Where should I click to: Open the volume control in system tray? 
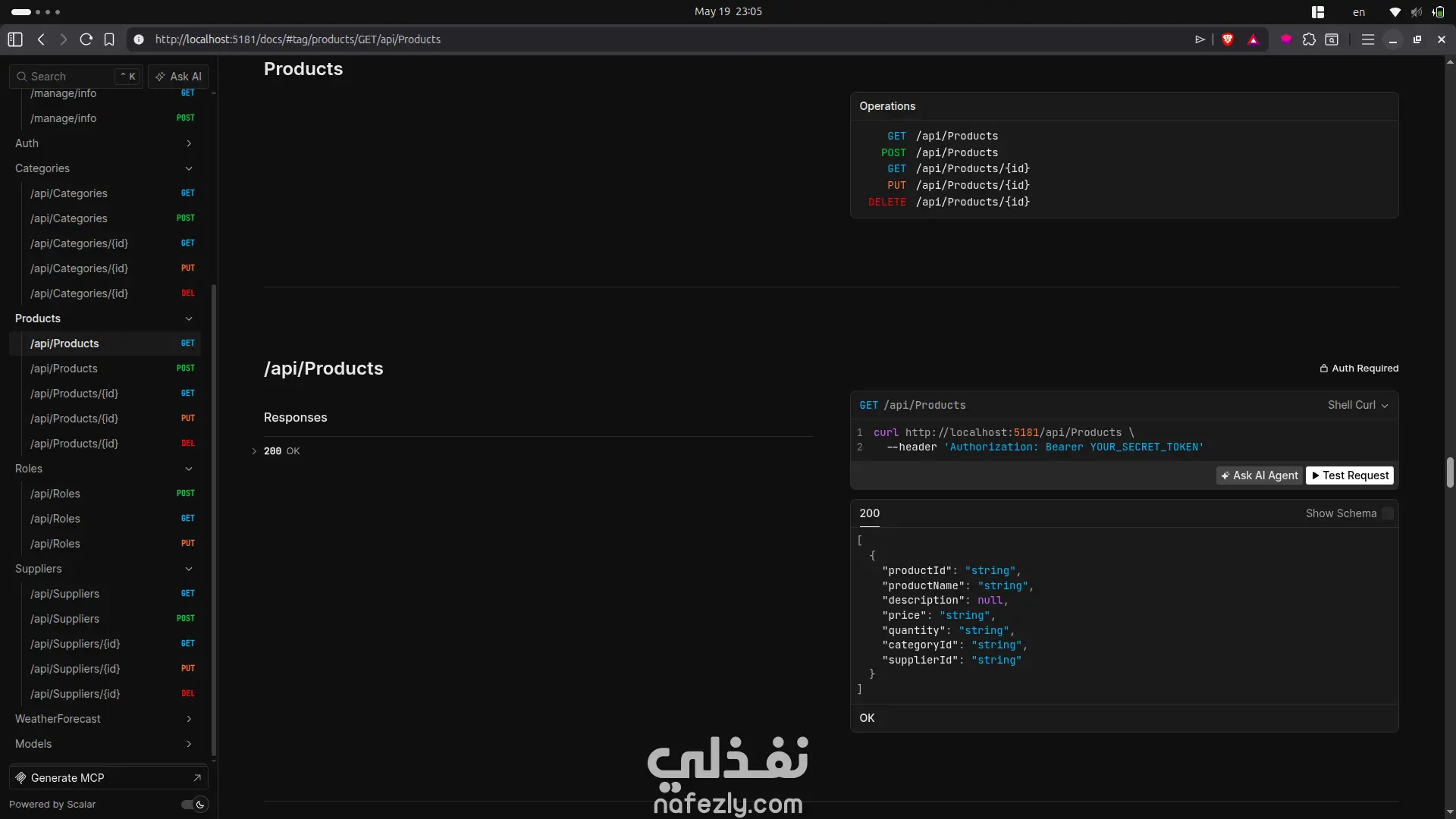pyautogui.click(x=1417, y=12)
